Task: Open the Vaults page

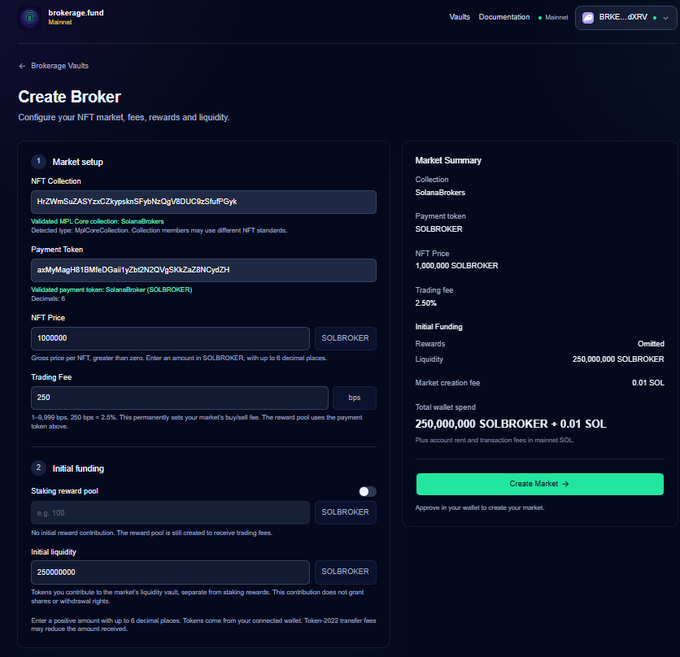Action: click(x=459, y=17)
